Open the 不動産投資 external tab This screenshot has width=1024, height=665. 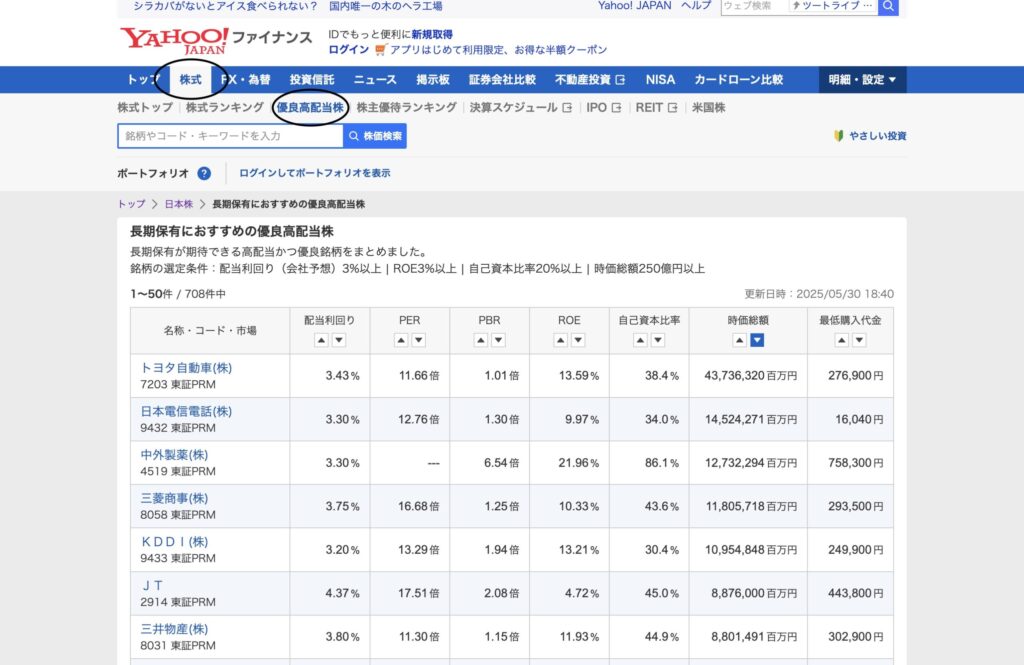(590, 80)
